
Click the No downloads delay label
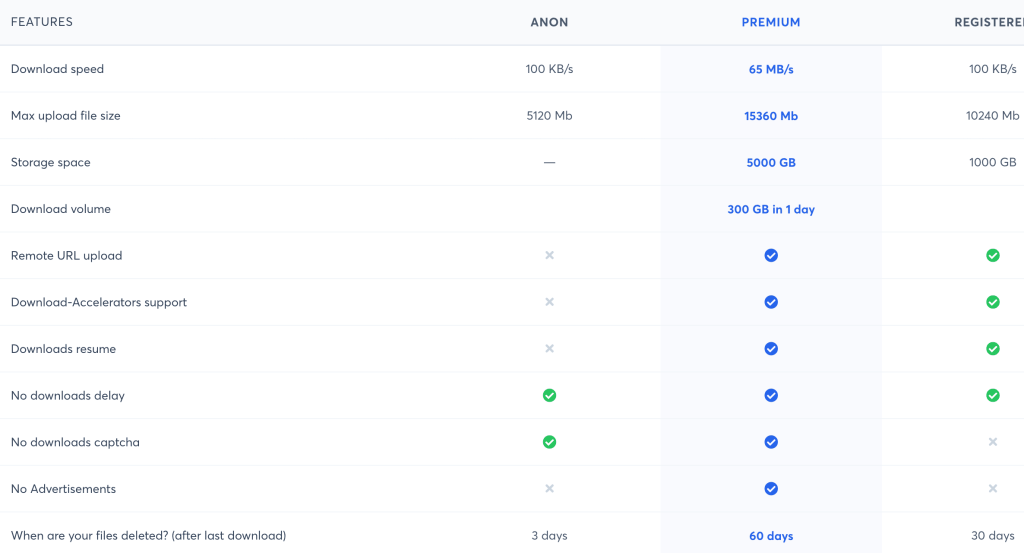point(67,396)
